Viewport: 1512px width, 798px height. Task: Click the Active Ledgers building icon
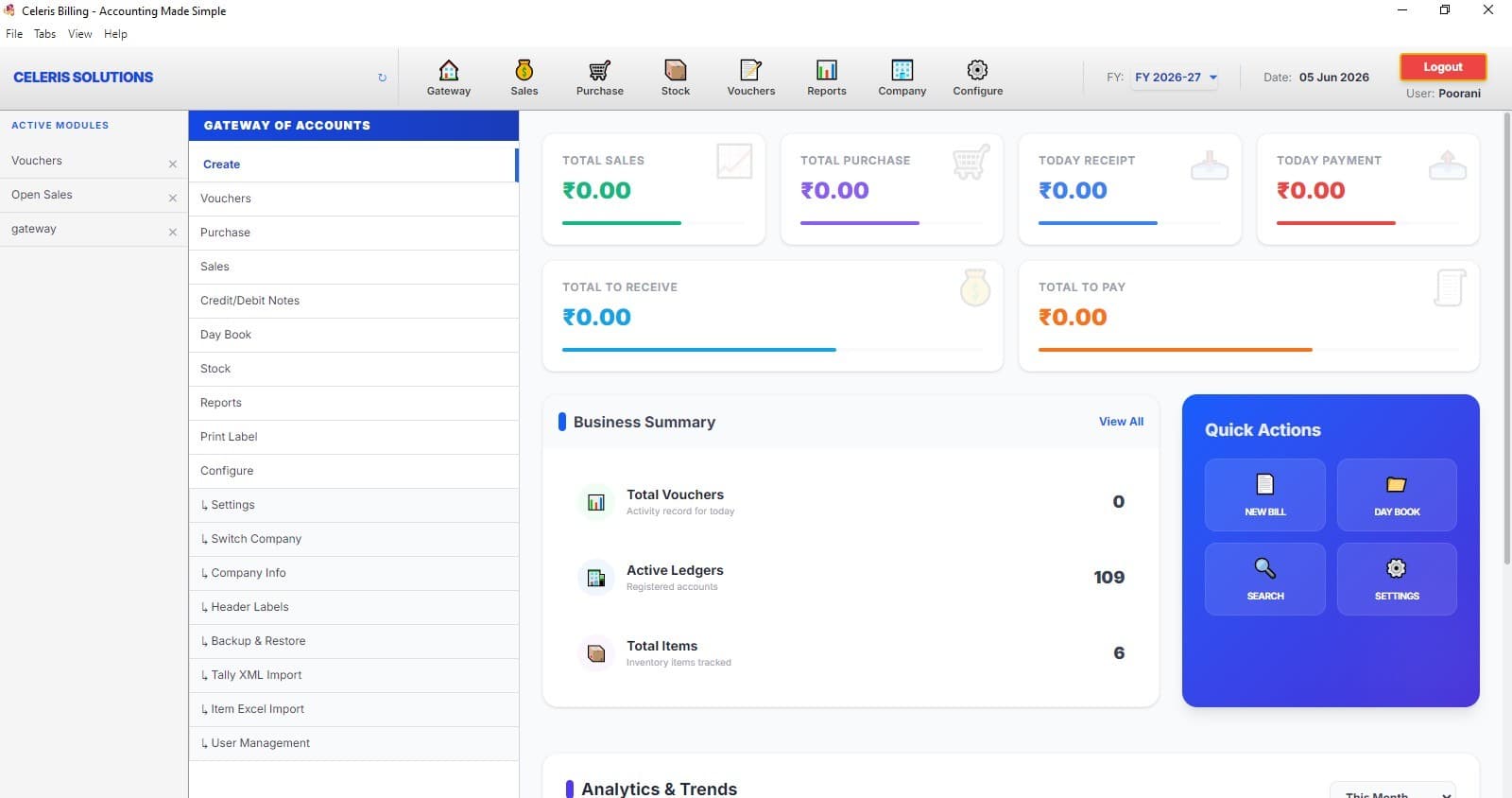point(596,578)
